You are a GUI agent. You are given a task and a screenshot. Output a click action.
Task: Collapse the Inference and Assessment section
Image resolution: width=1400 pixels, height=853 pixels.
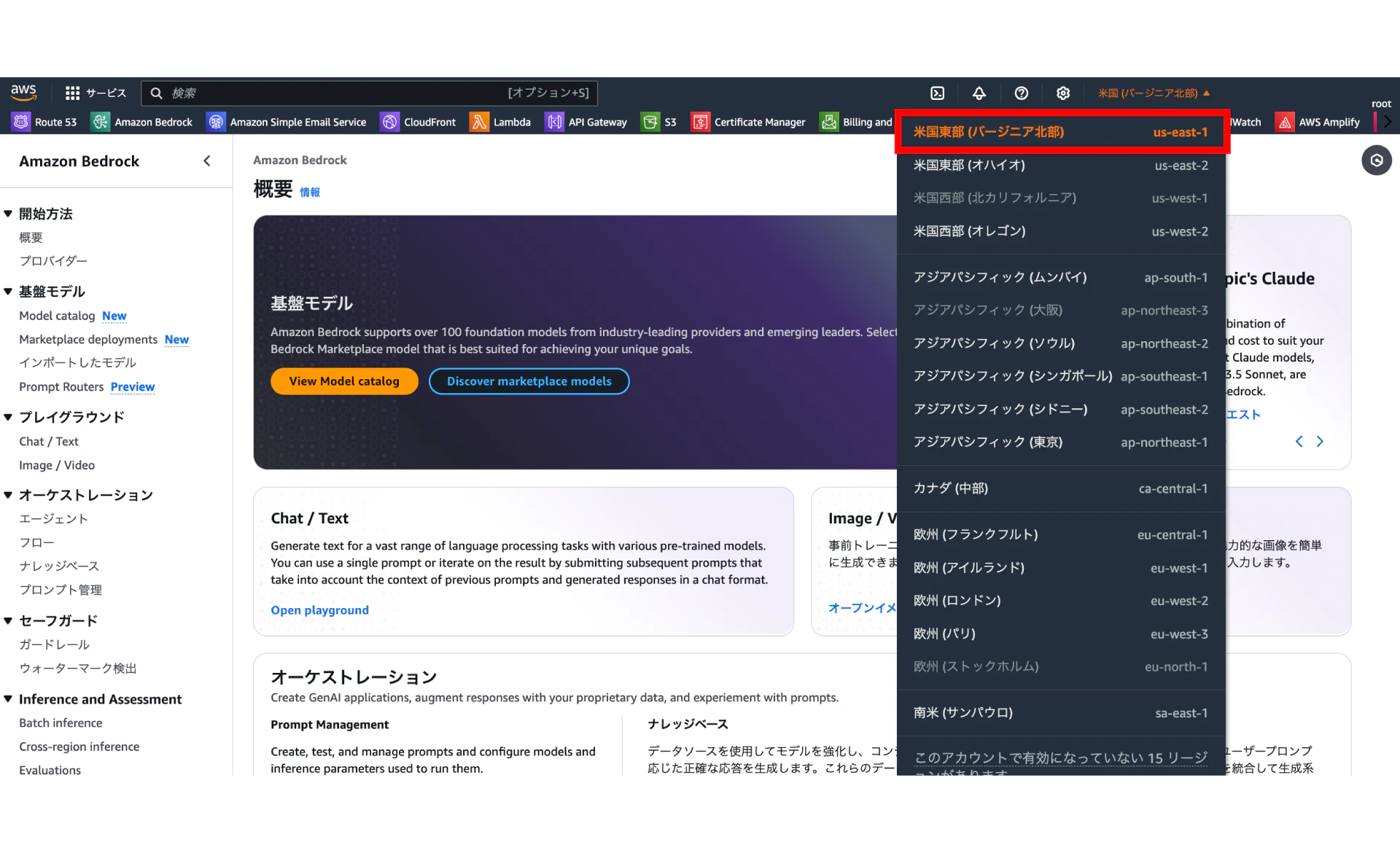[8, 699]
